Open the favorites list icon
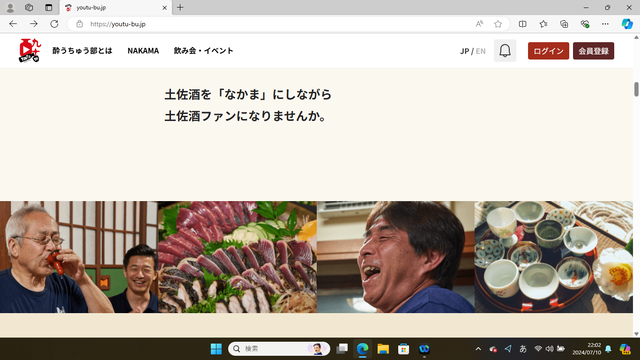This screenshot has height=360, width=640. click(x=543, y=24)
